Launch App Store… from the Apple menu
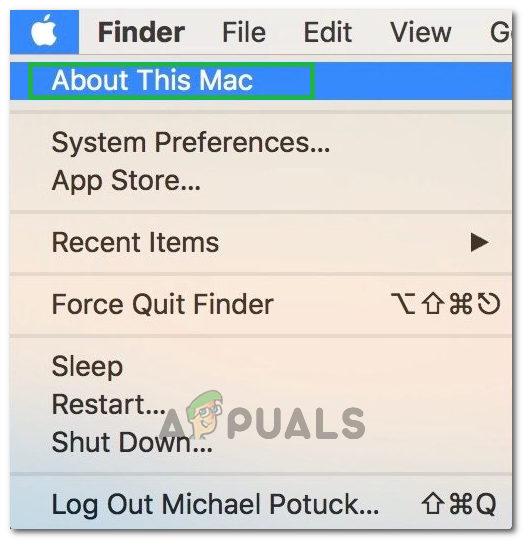The height and width of the screenshot is (540, 523). pos(261,180)
